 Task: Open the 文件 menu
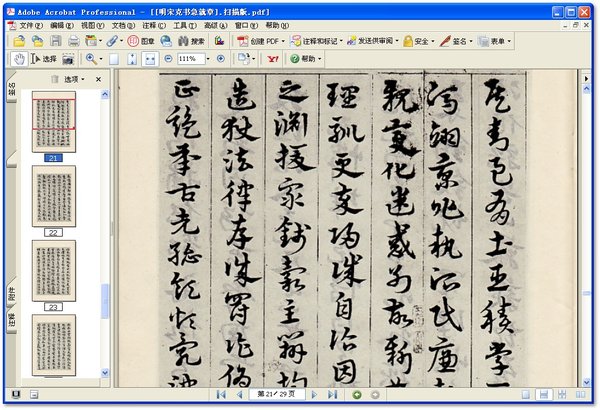click(31, 25)
